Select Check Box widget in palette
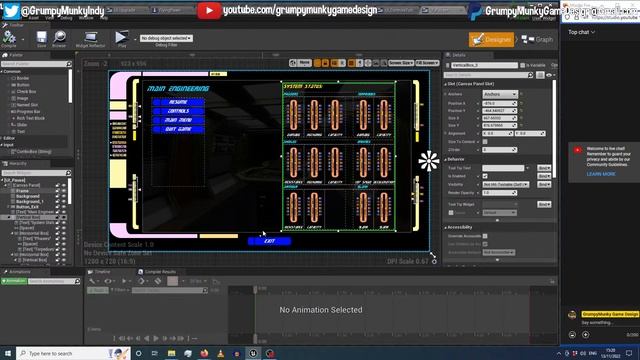Screen dimensions: 640x360 pyautogui.click(x=27, y=92)
